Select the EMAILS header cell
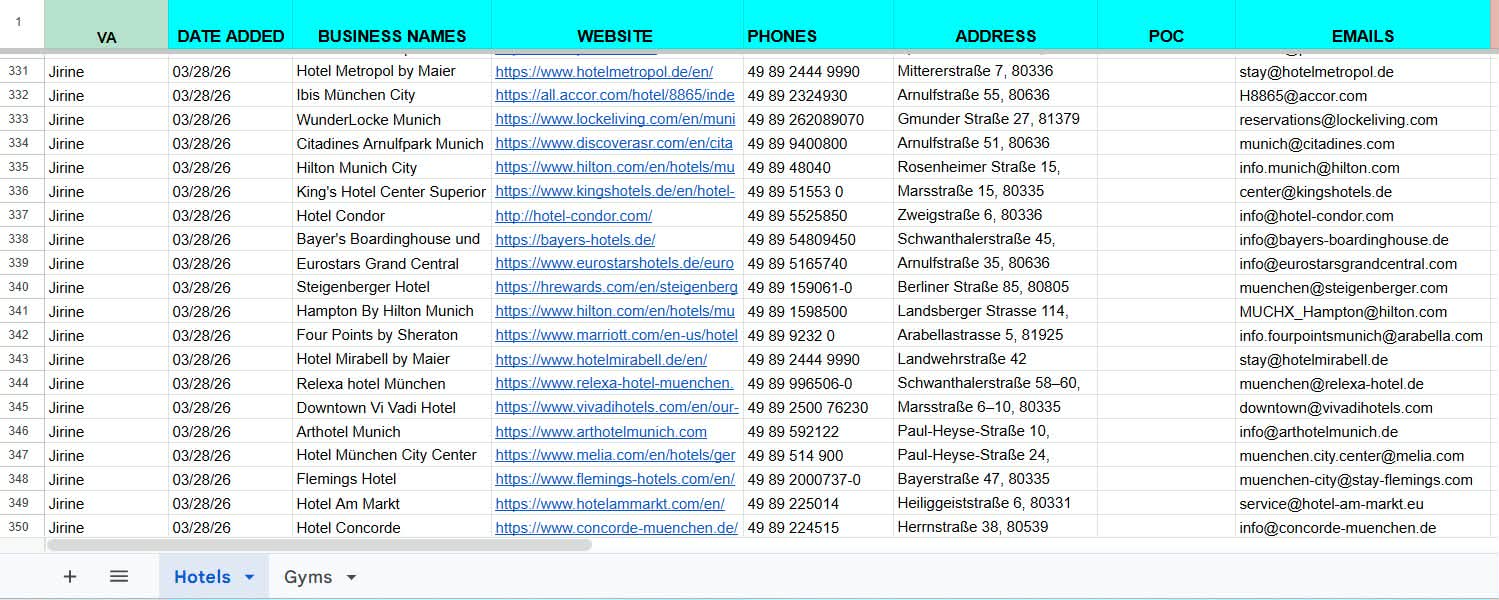This screenshot has height=600, width=1499. [1363, 24]
